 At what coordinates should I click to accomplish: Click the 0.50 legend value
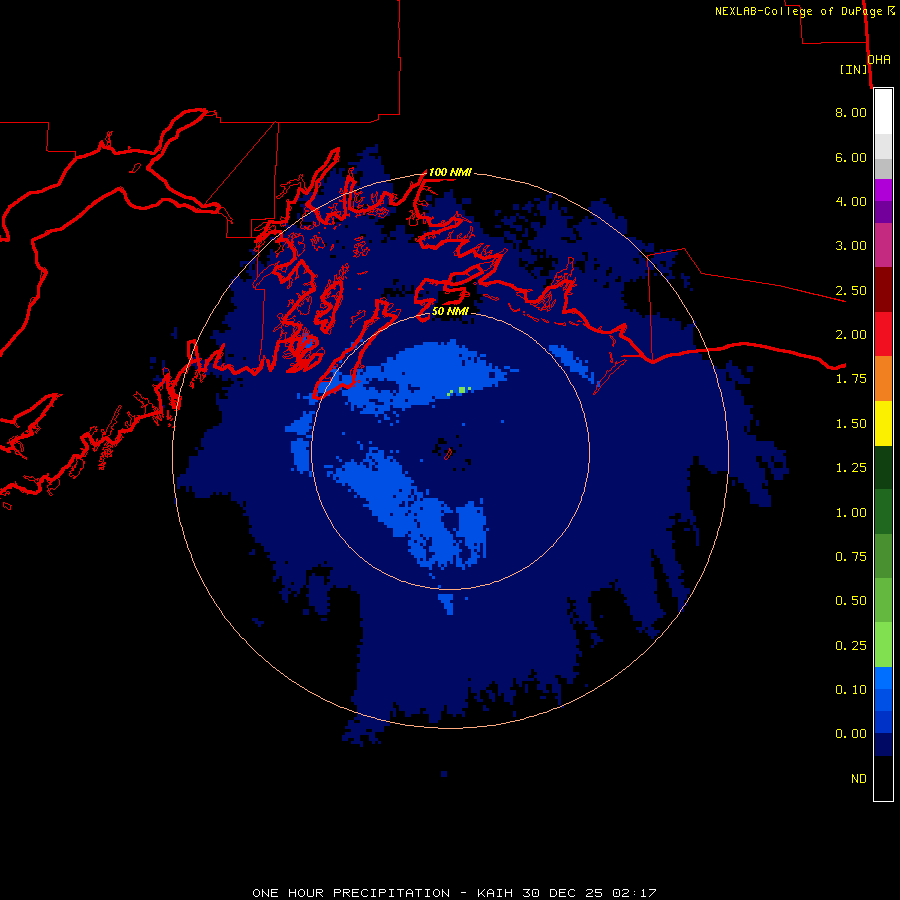tap(851, 601)
